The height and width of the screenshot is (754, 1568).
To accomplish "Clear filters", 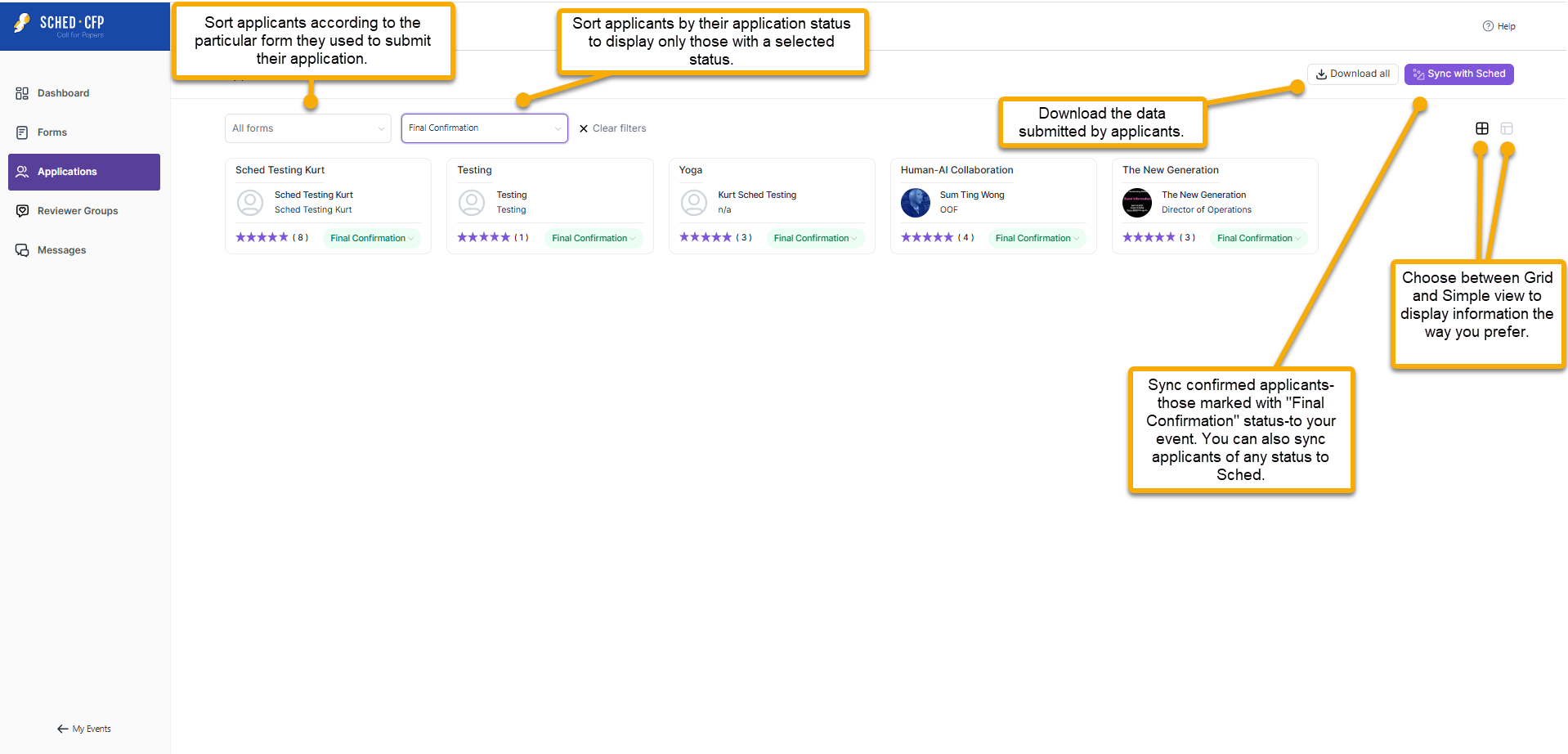I will tap(612, 128).
